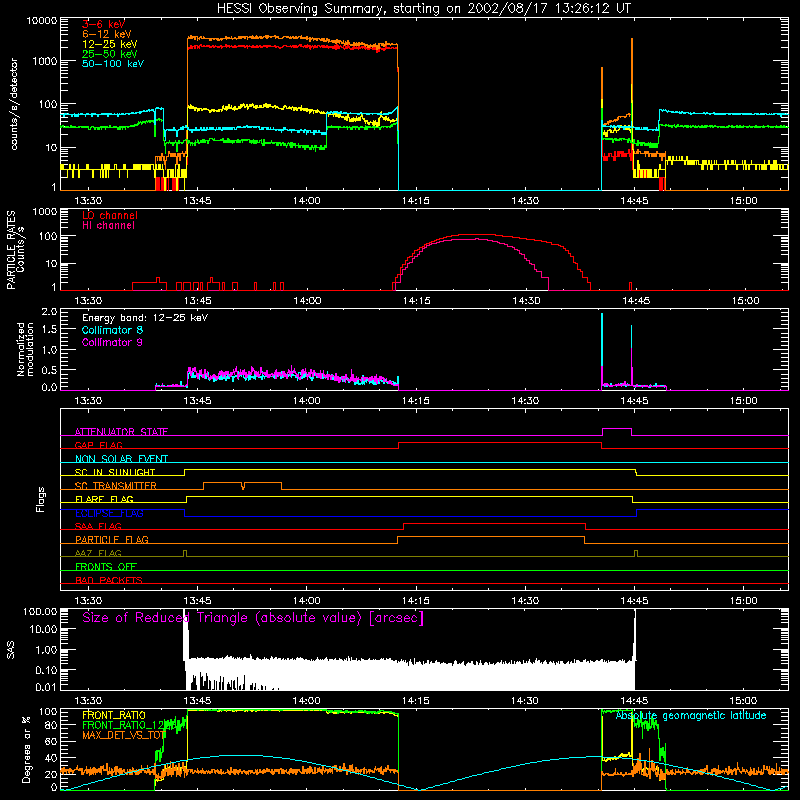Click the 14:00 time label under modulation panel
Viewport: 800px width, 800px height.
(x=307, y=401)
